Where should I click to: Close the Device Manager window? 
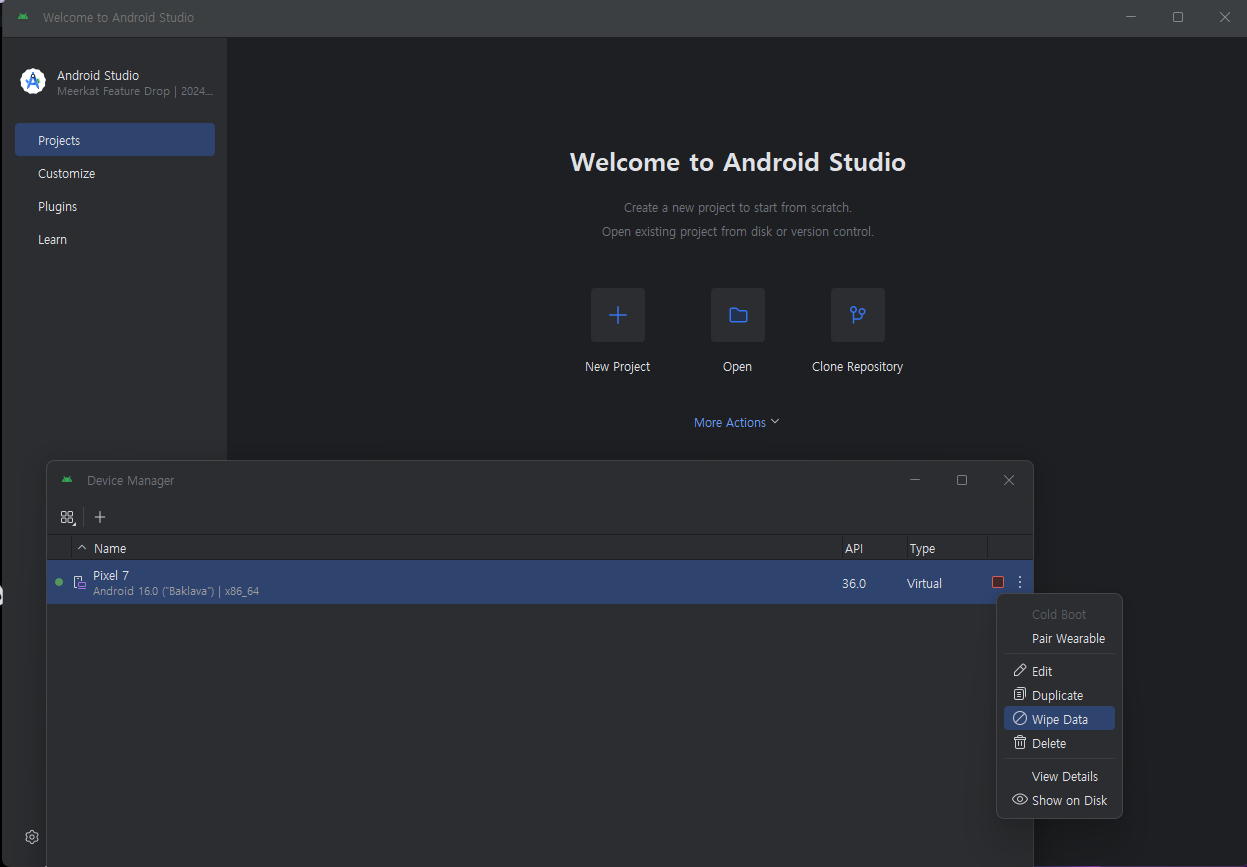pos(1009,480)
